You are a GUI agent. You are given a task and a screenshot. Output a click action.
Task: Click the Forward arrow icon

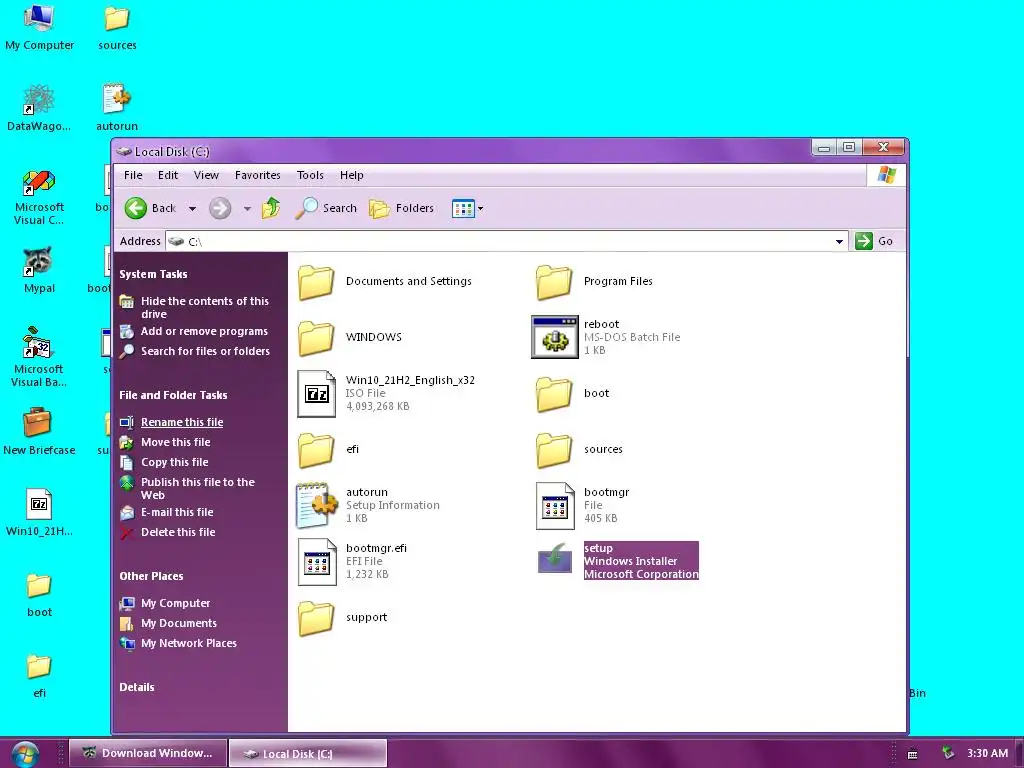click(x=220, y=208)
